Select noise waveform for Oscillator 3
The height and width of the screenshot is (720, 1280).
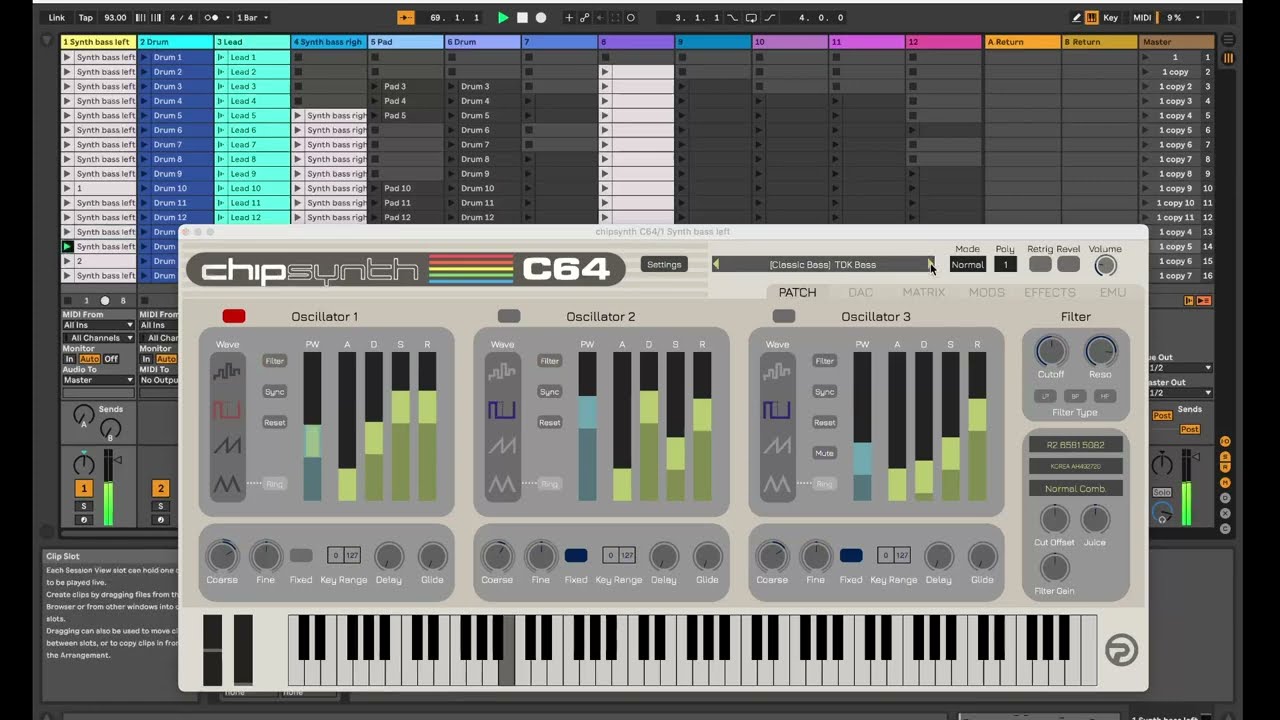pyautogui.click(x=777, y=372)
